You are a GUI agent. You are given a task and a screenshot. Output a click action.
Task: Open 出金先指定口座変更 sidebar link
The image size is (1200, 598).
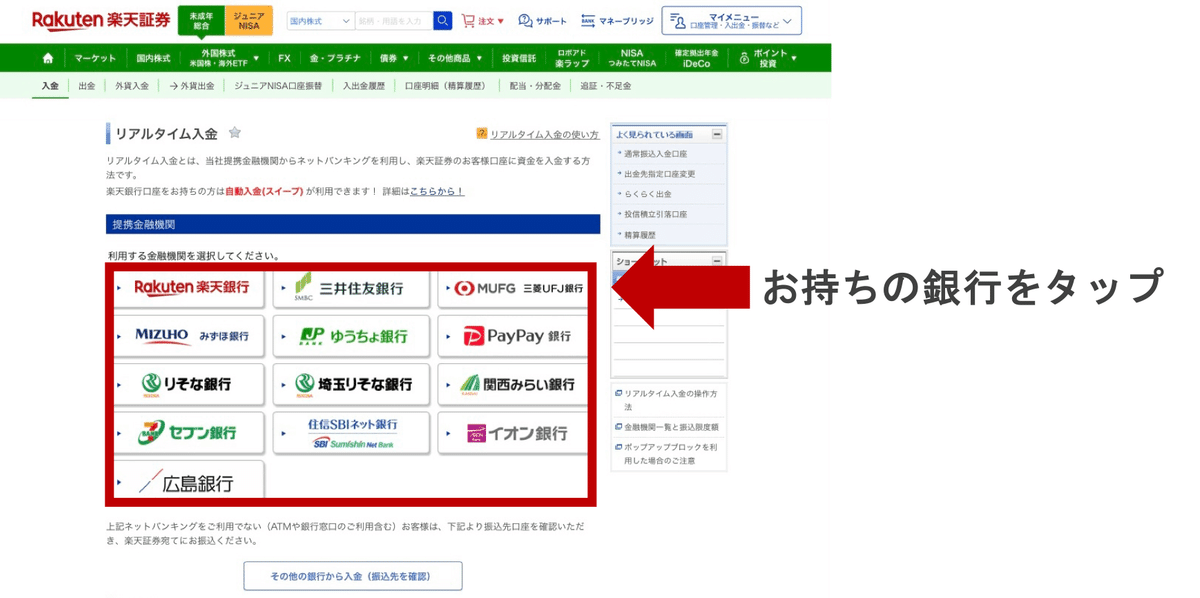click(658, 174)
